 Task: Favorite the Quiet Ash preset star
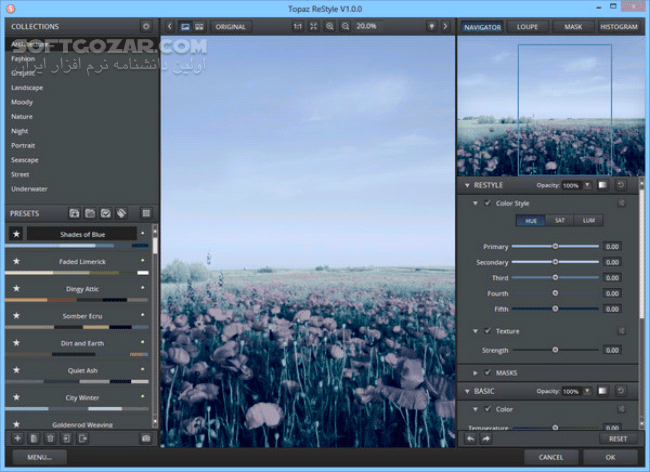point(16,370)
